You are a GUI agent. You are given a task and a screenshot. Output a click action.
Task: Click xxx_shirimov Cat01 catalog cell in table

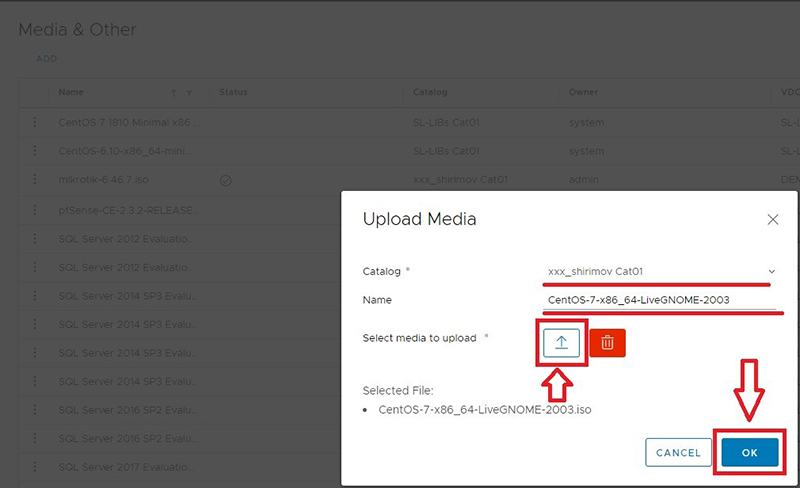[x=460, y=180]
